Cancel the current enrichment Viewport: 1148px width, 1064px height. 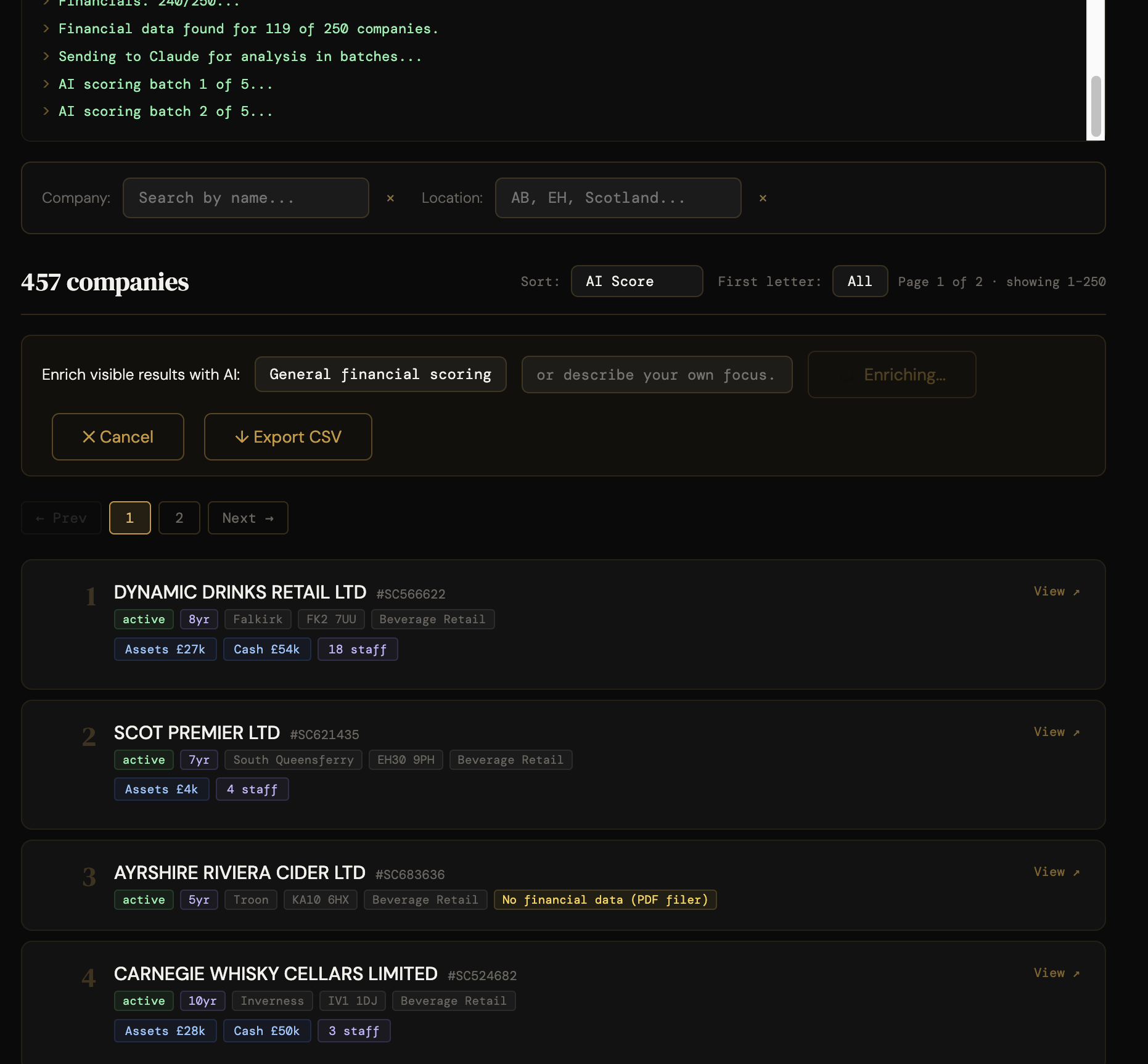pos(117,436)
